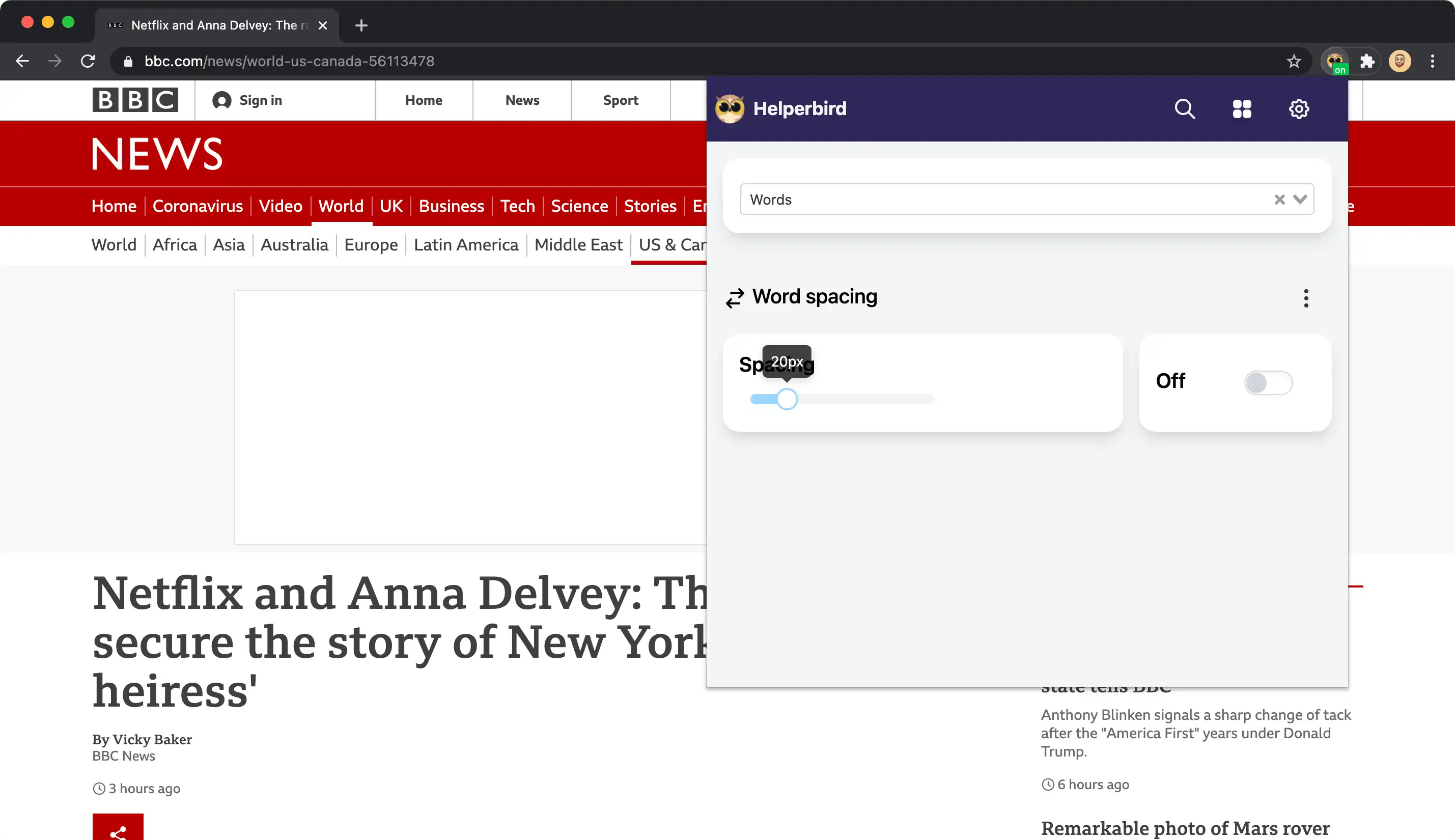Click the Words combo box field
1455x840 pixels.
(1027, 200)
